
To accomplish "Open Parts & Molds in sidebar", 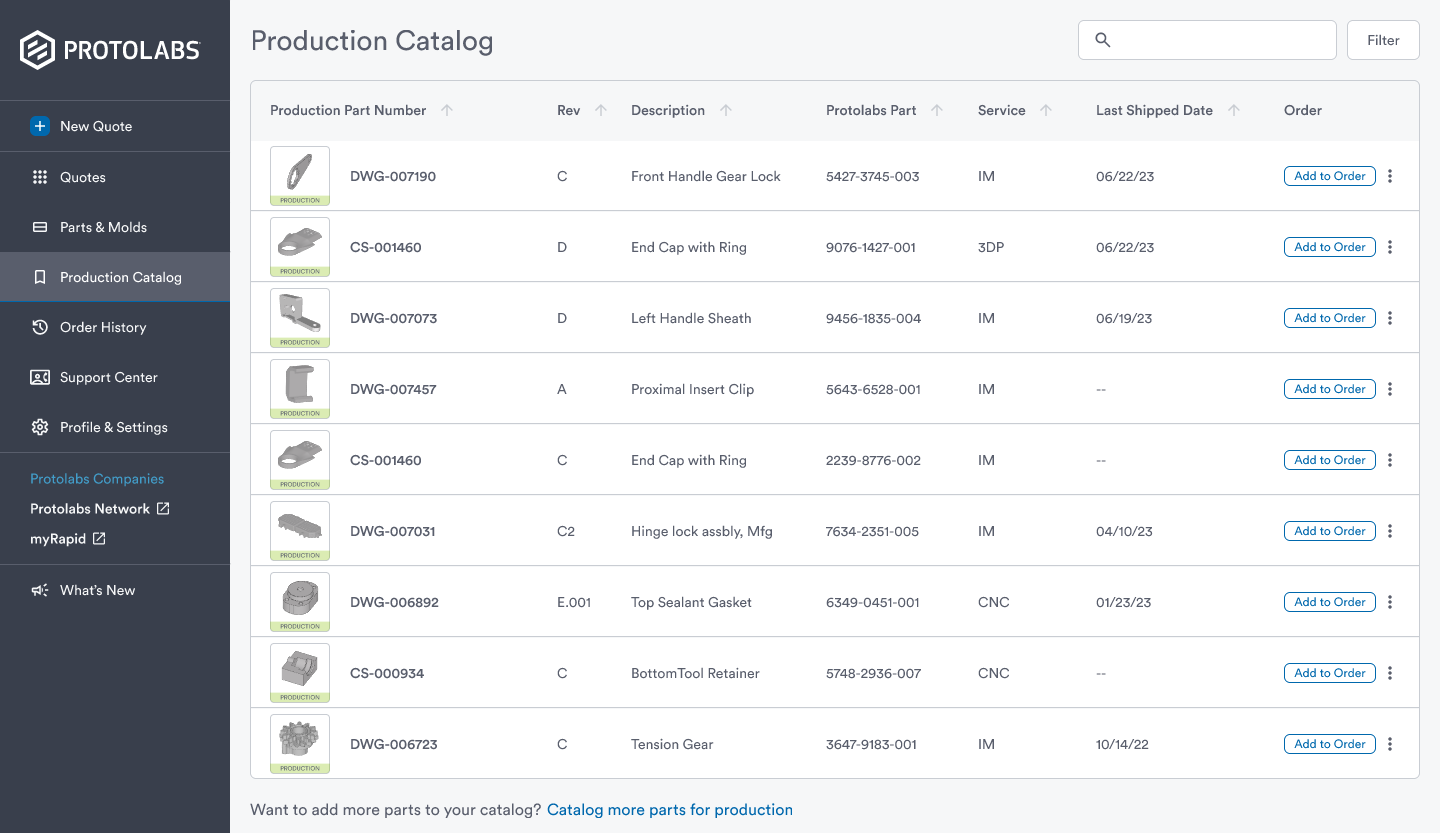I will (103, 227).
